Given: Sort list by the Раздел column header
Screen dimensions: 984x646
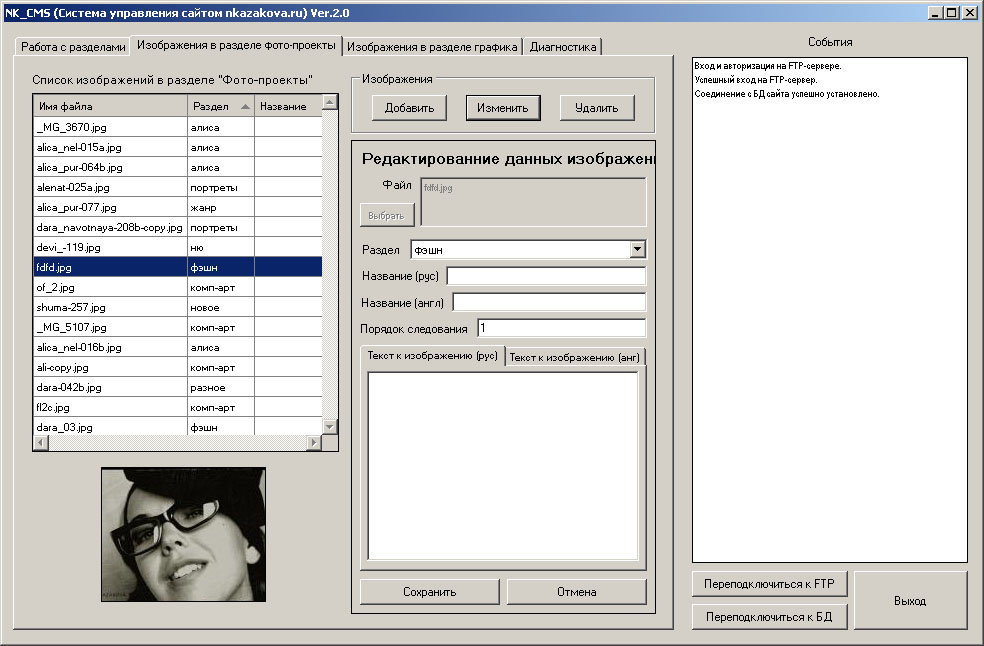Looking at the screenshot, I should tap(220, 106).
